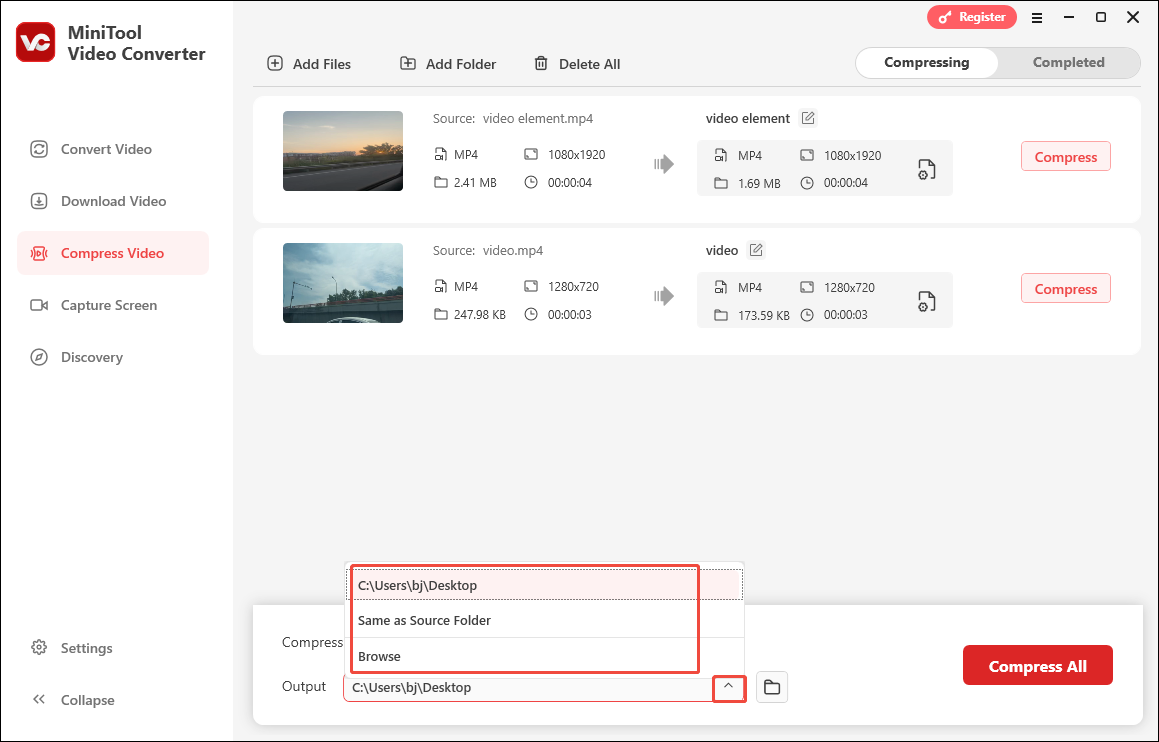Choose "Browse" in the output dropdown
Screen dimensions: 1159x742
pos(378,656)
